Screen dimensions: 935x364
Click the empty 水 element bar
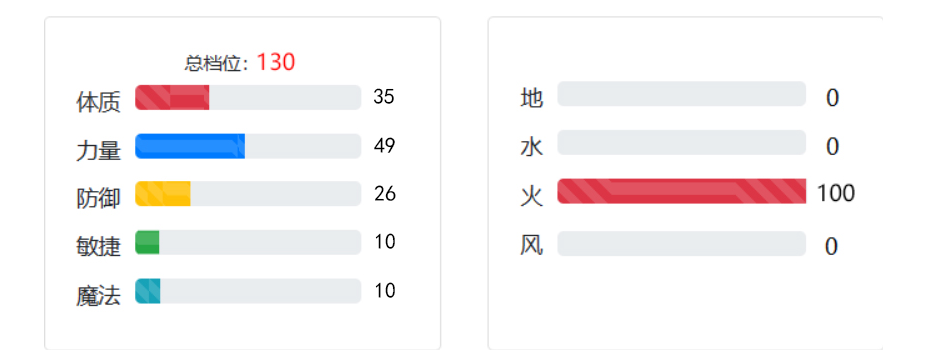click(682, 143)
